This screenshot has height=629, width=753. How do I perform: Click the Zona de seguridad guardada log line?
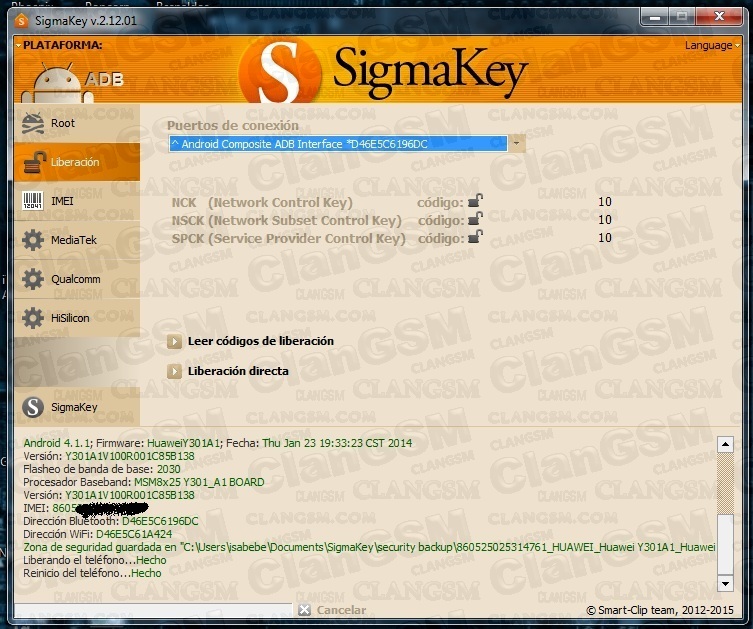(369, 547)
